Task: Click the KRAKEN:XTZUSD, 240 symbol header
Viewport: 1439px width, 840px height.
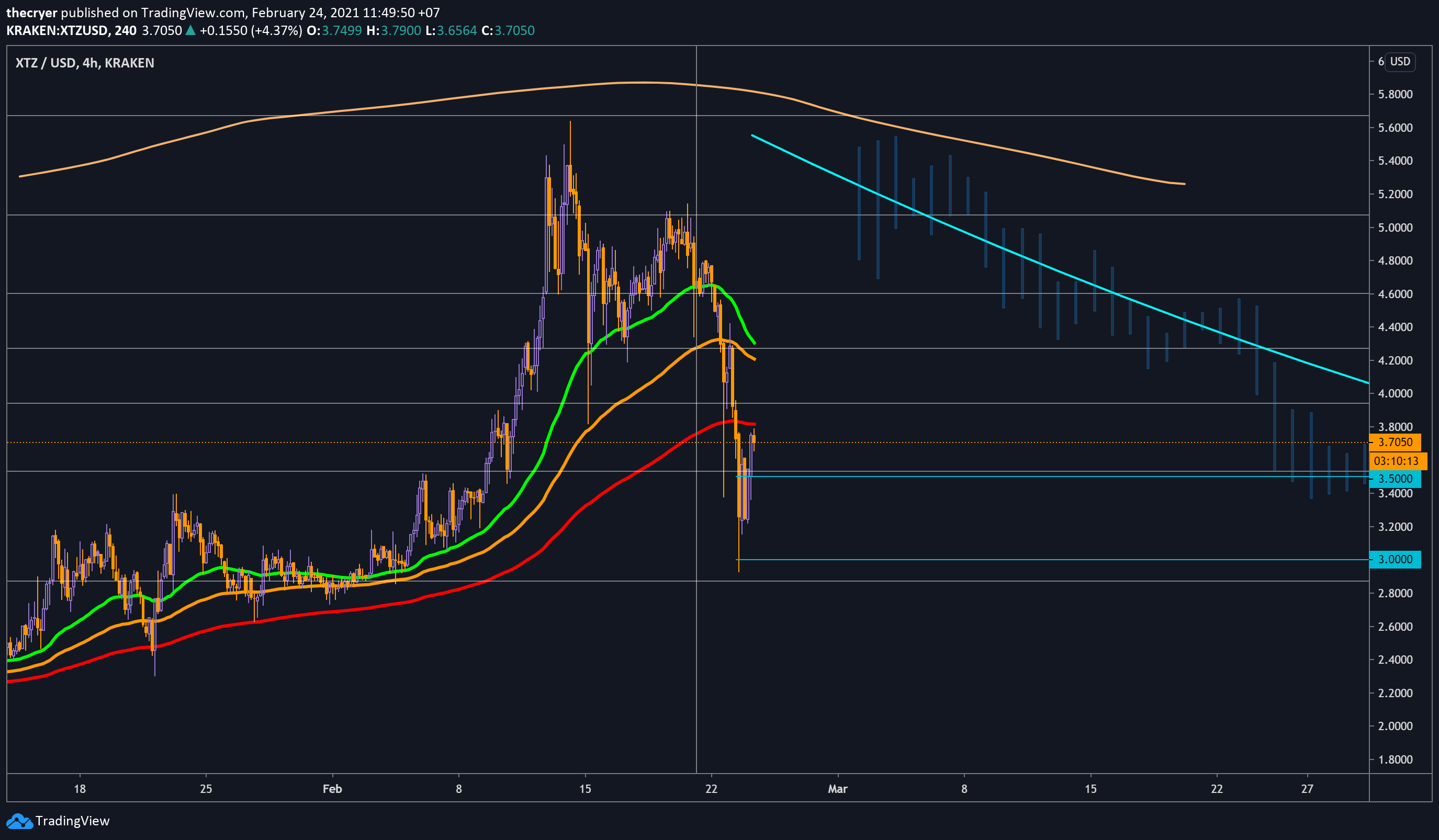Action: tap(71, 30)
